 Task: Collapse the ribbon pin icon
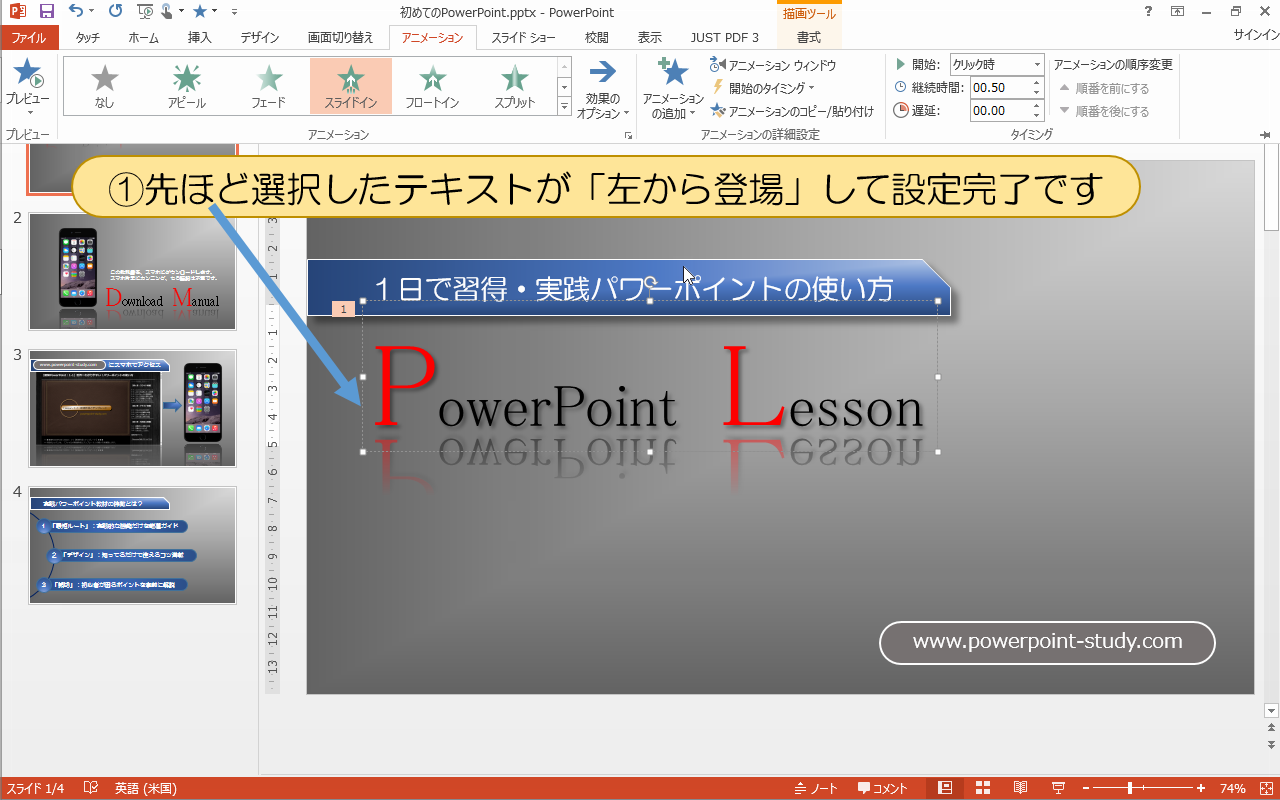(1266, 134)
